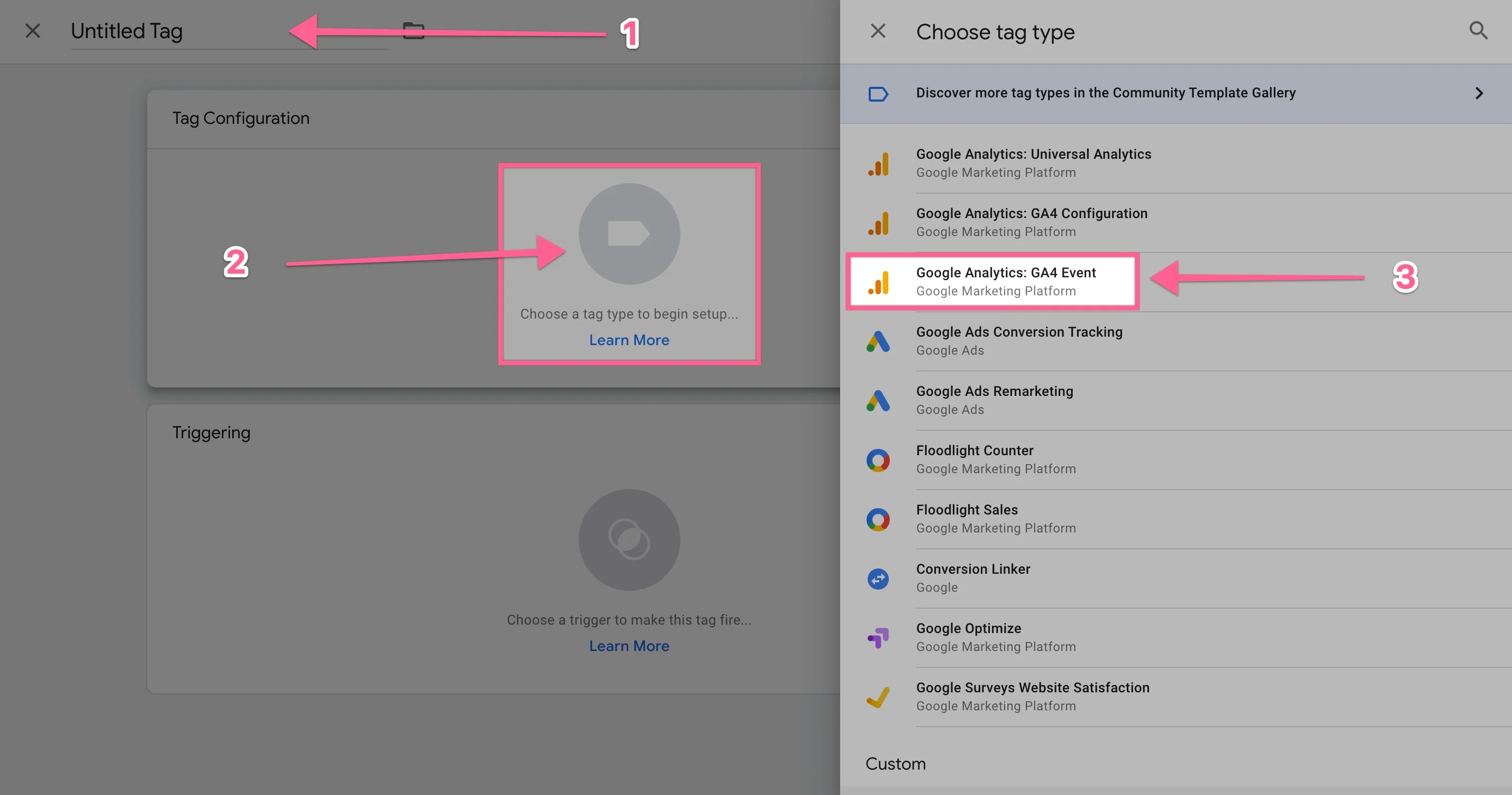This screenshot has width=1512, height=795.
Task: Select Google Analytics: GA4 Configuration
Action: 1031,222
